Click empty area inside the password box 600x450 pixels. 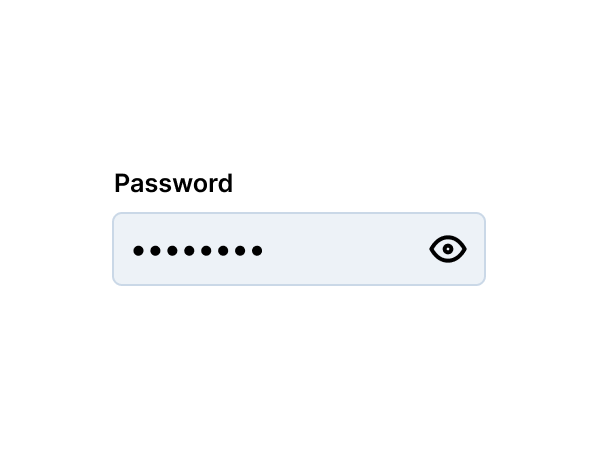click(x=344, y=249)
